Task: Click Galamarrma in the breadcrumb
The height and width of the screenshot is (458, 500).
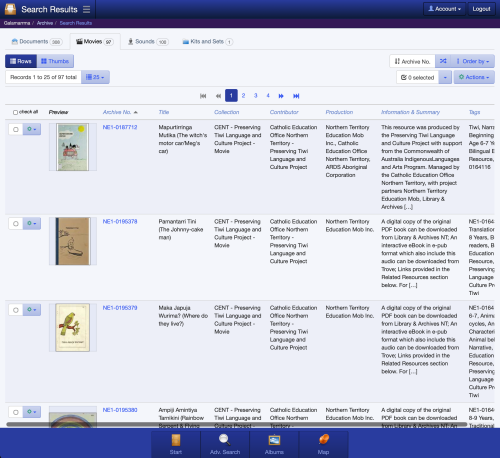Action: click(17, 23)
